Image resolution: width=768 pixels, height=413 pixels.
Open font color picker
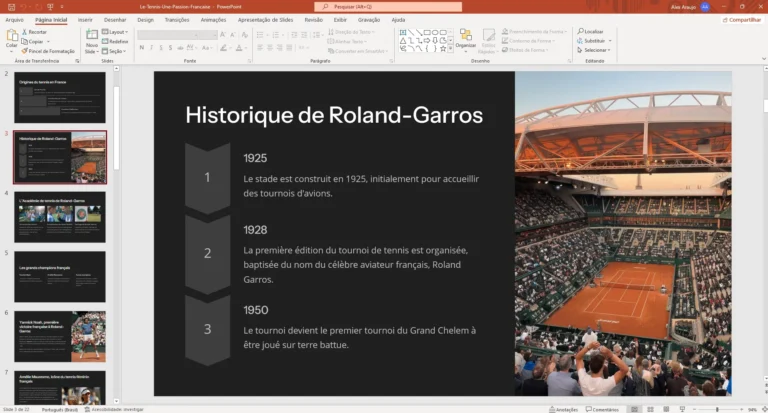(x=239, y=48)
